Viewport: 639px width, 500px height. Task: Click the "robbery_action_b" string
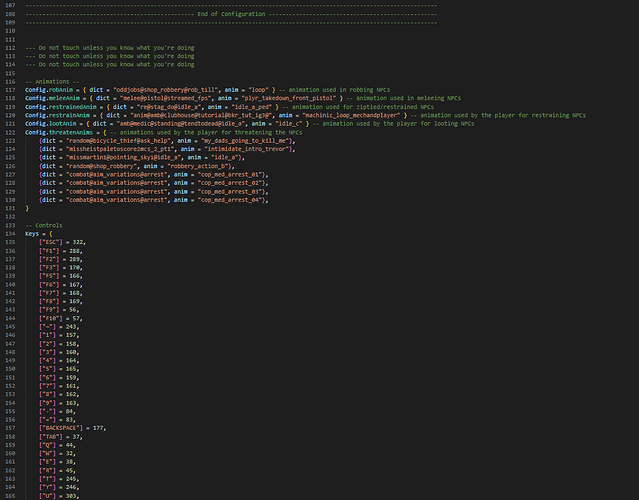pyautogui.click(x=198, y=166)
